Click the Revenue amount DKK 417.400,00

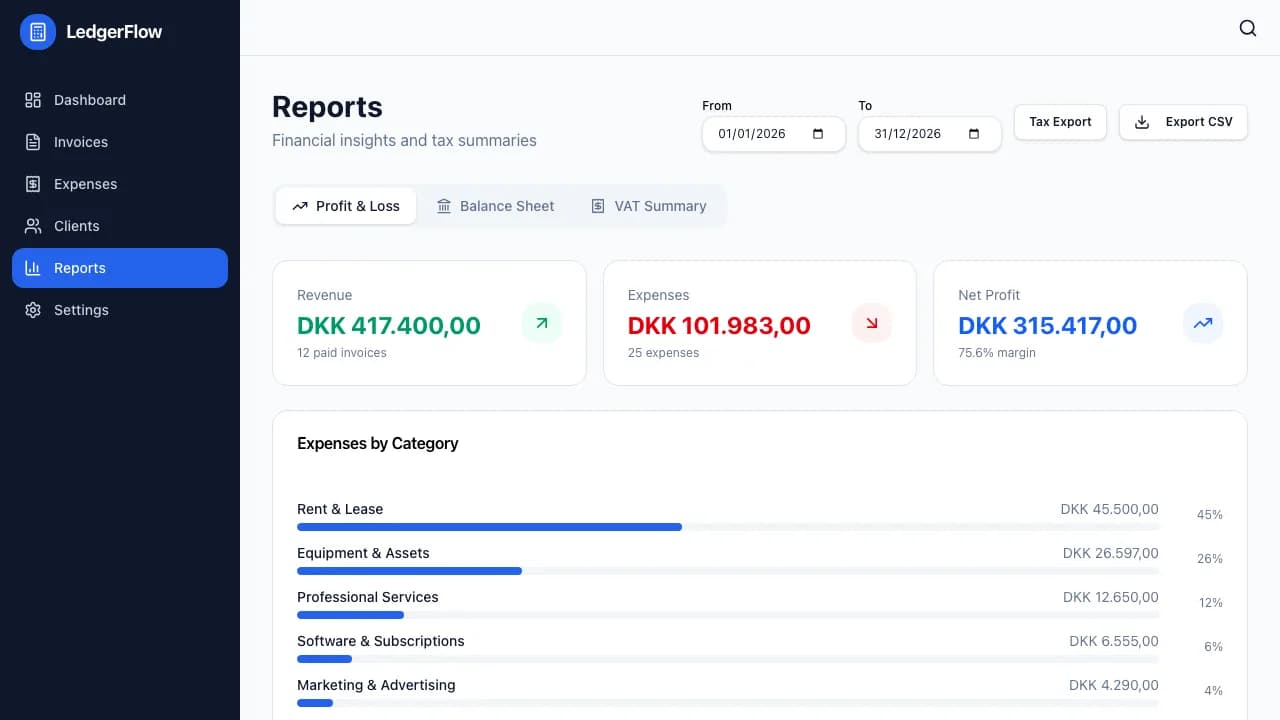[x=389, y=325]
